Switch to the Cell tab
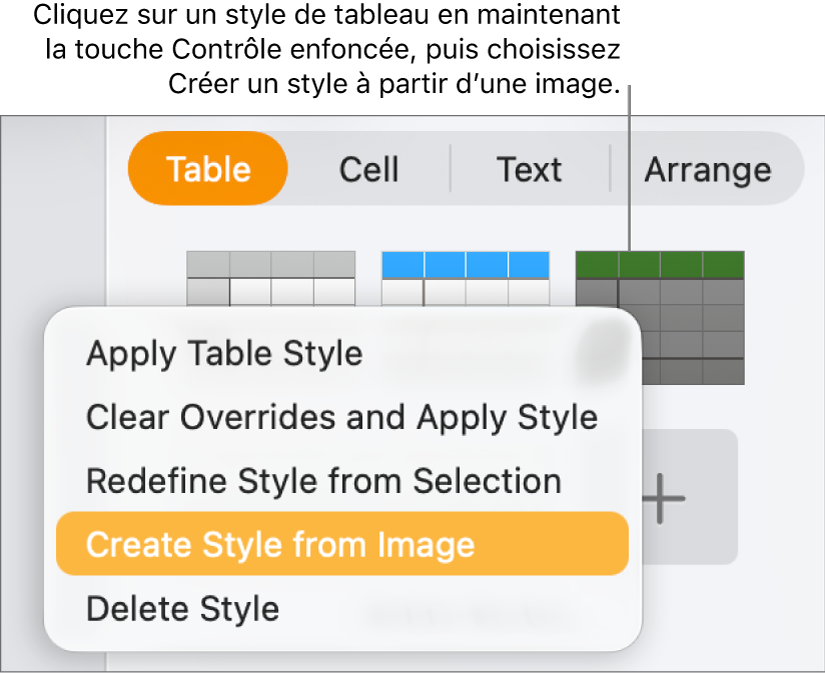The width and height of the screenshot is (825, 673). tap(368, 170)
